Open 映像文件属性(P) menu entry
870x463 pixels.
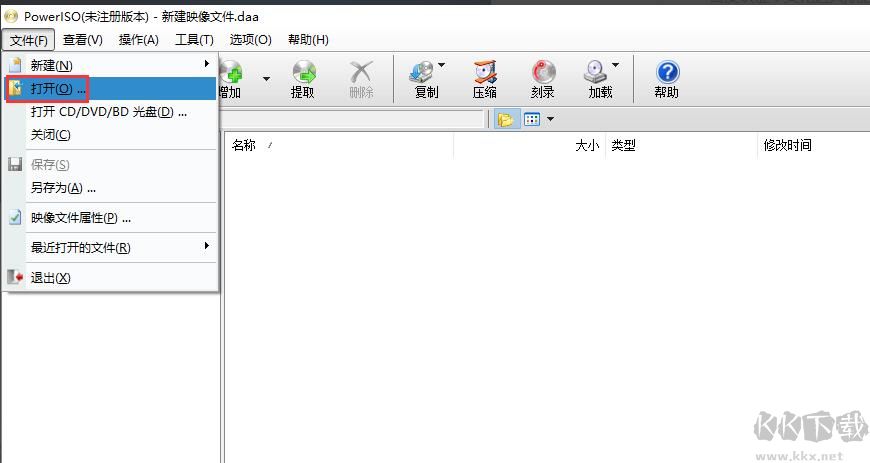110,218
